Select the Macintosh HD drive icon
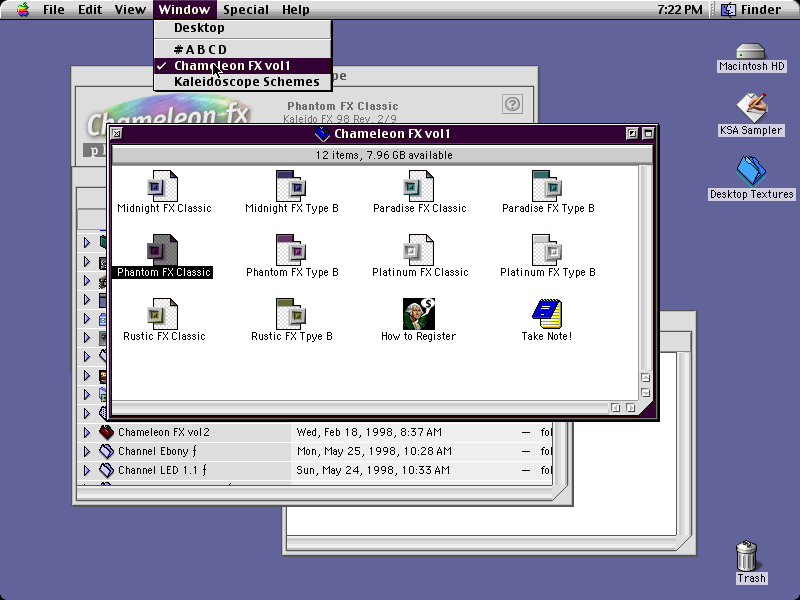Image resolution: width=800 pixels, height=600 pixels. click(x=751, y=51)
